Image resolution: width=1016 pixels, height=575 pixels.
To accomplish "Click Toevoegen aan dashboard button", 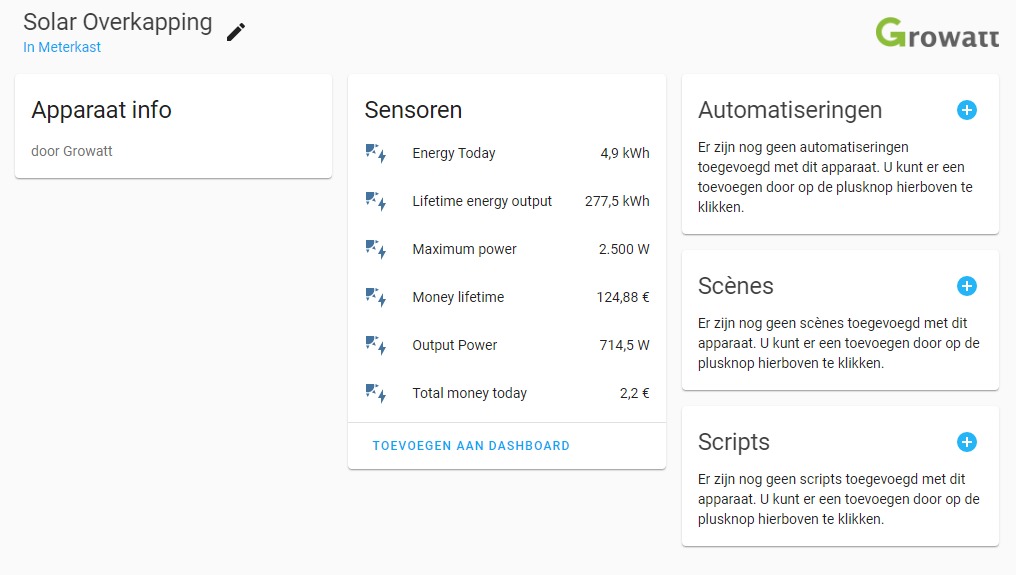I will coord(471,446).
